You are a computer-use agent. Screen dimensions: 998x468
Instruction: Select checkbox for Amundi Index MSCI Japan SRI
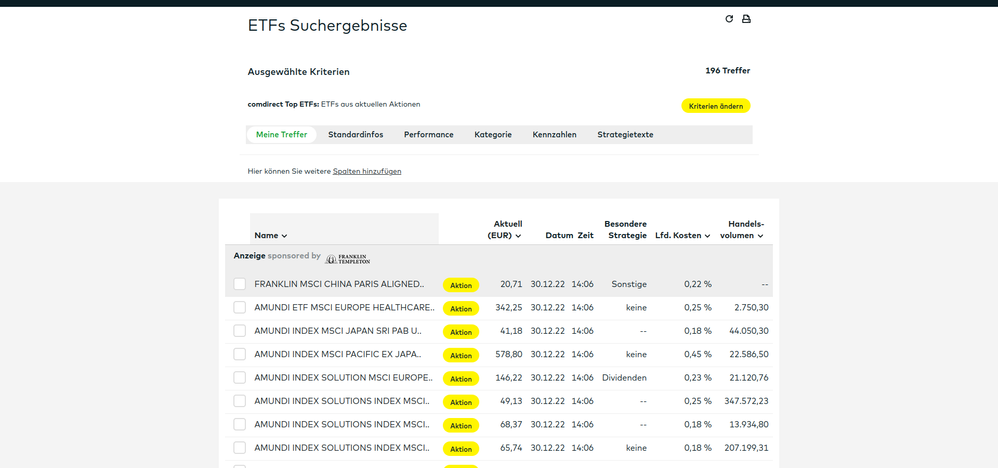coord(240,331)
